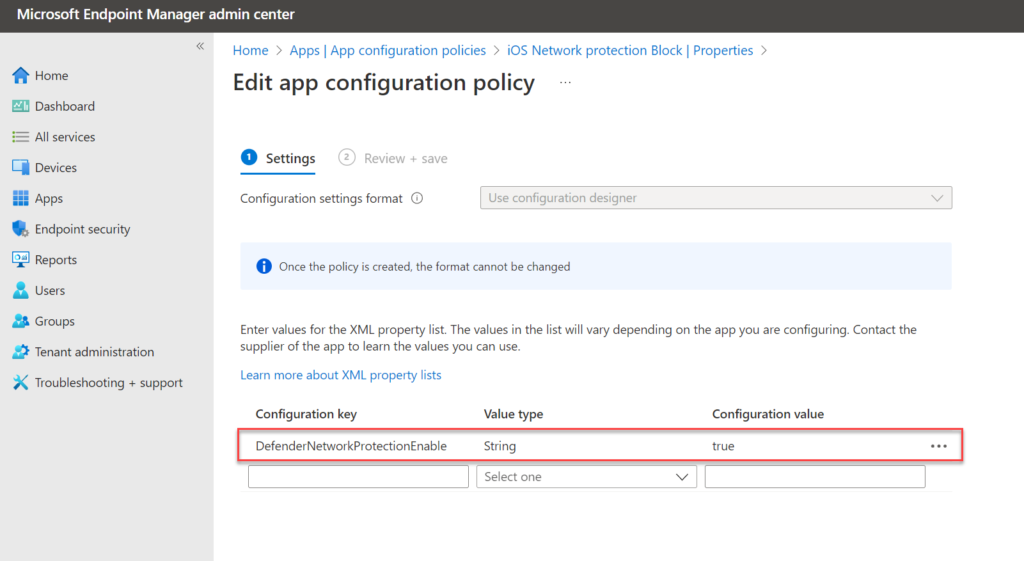This screenshot has height=561, width=1024.
Task: Go to Review + save step
Action: tap(393, 158)
